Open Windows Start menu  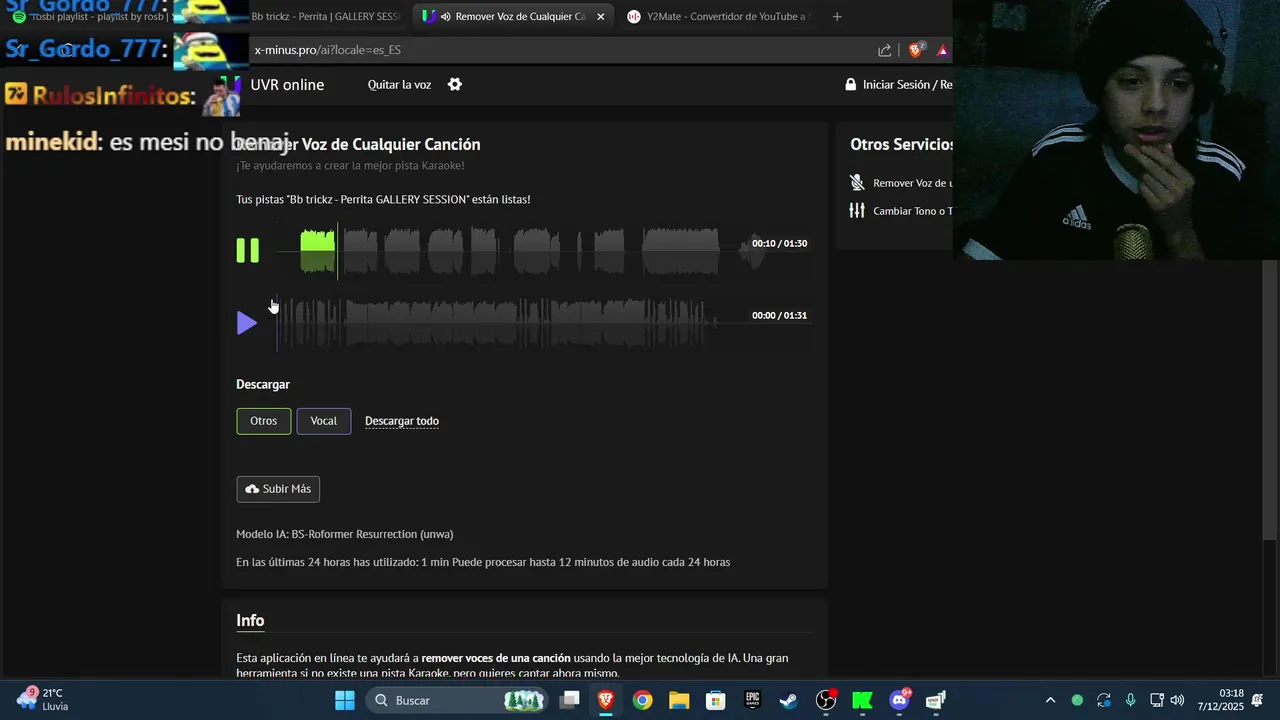tap(344, 700)
